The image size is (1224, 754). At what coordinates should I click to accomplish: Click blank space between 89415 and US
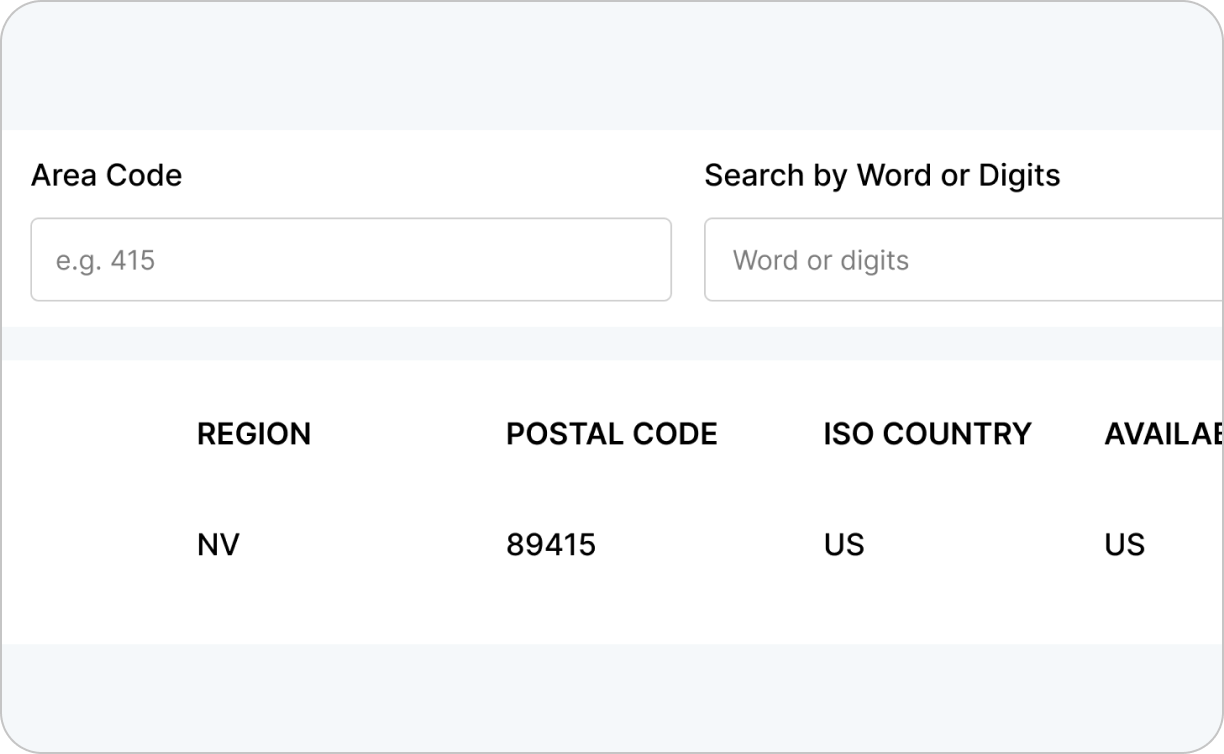710,545
